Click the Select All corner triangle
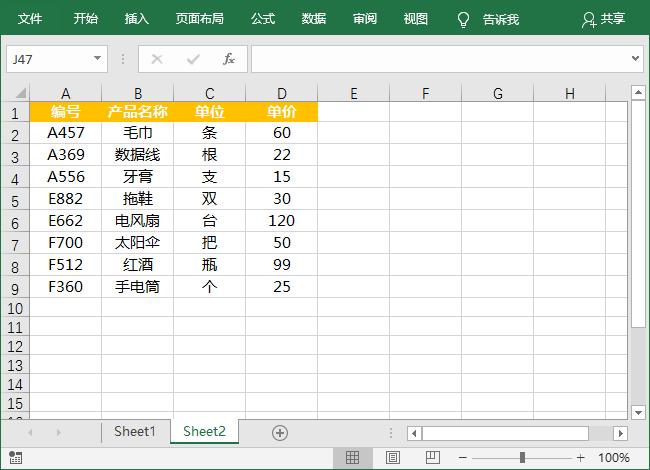Image resolution: width=650 pixels, height=470 pixels. point(20,93)
